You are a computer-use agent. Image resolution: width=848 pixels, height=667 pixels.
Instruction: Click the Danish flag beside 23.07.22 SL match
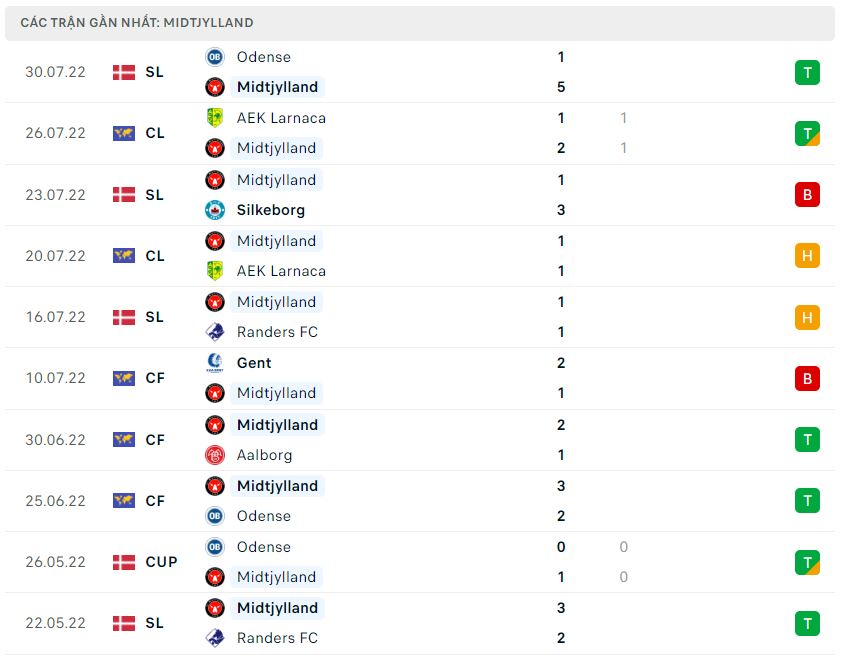pos(124,195)
